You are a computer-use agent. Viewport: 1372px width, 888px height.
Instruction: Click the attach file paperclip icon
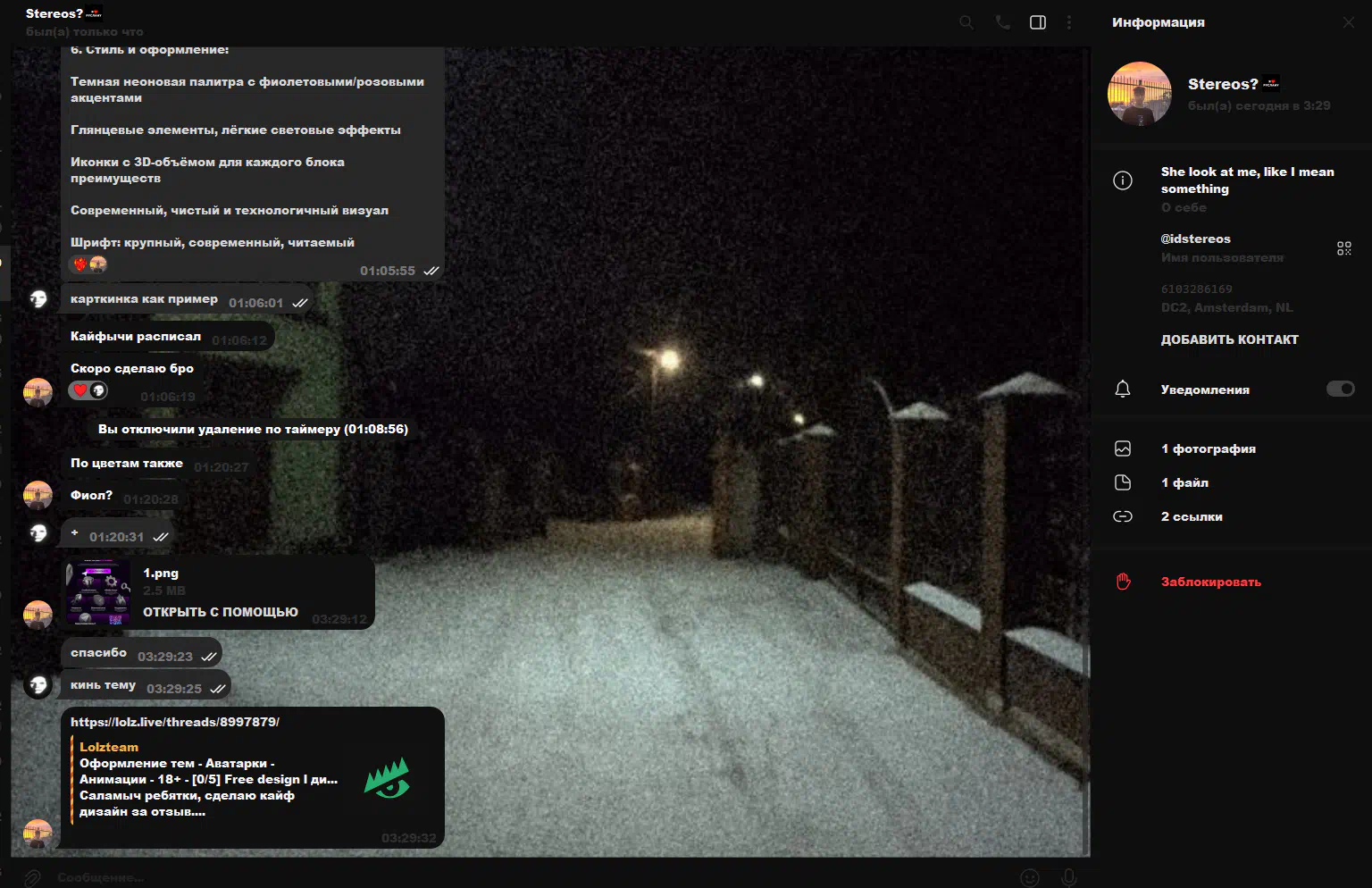[32, 877]
